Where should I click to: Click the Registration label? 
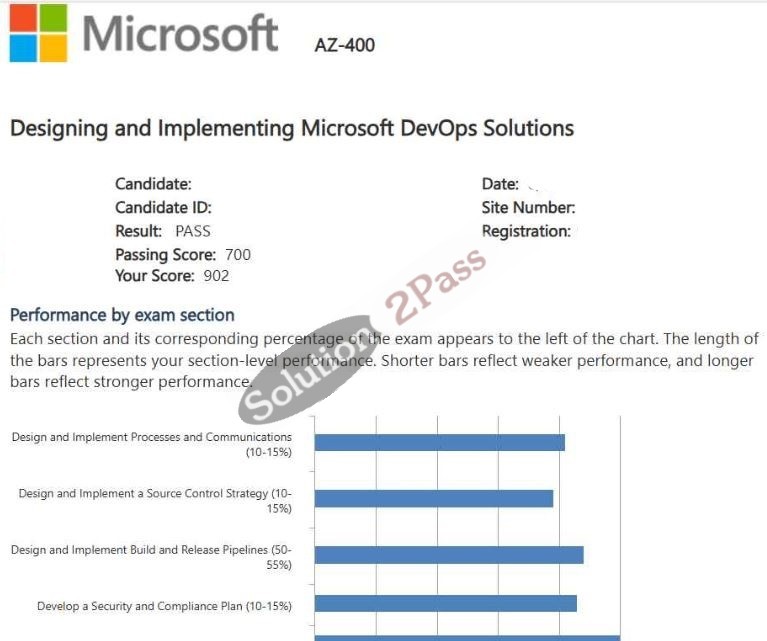(x=526, y=231)
